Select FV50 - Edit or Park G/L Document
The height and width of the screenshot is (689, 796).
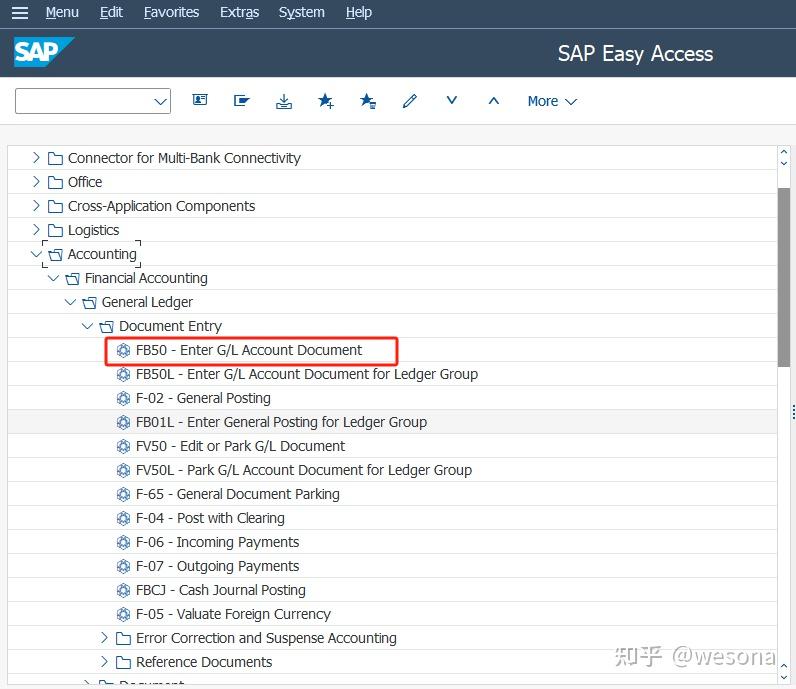[240, 446]
